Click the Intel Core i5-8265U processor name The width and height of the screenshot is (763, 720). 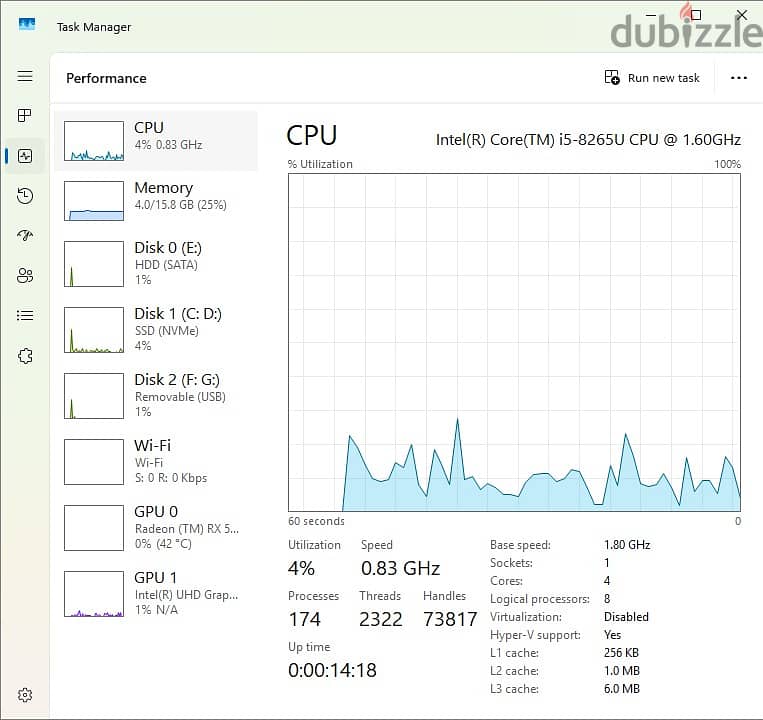pos(588,140)
